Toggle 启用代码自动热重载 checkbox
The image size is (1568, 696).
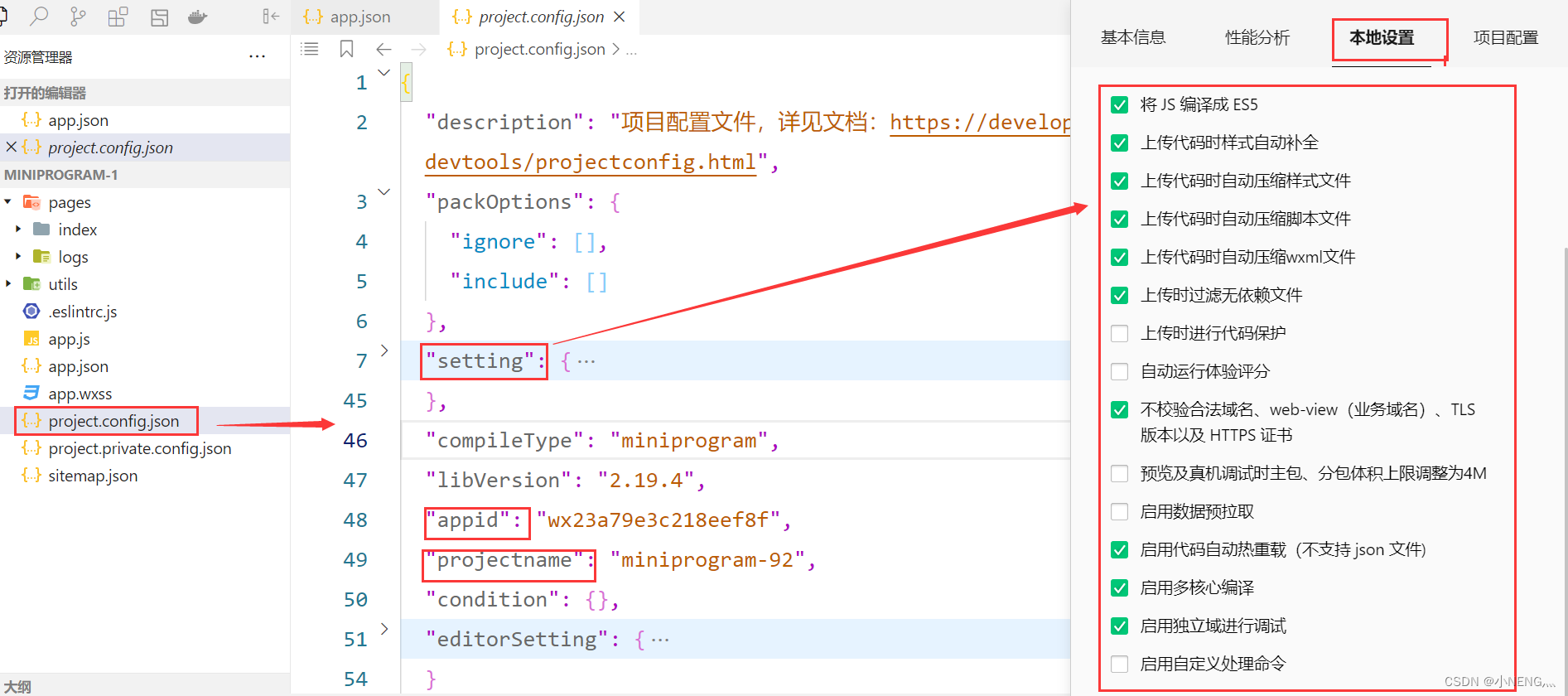(1119, 549)
